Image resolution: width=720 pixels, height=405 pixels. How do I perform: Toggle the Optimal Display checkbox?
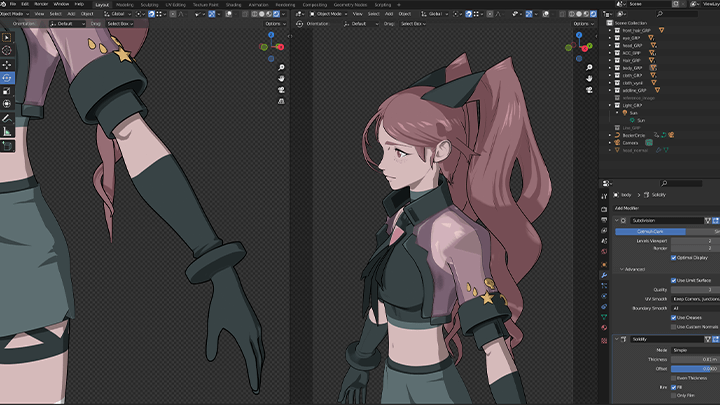tap(674, 258)
